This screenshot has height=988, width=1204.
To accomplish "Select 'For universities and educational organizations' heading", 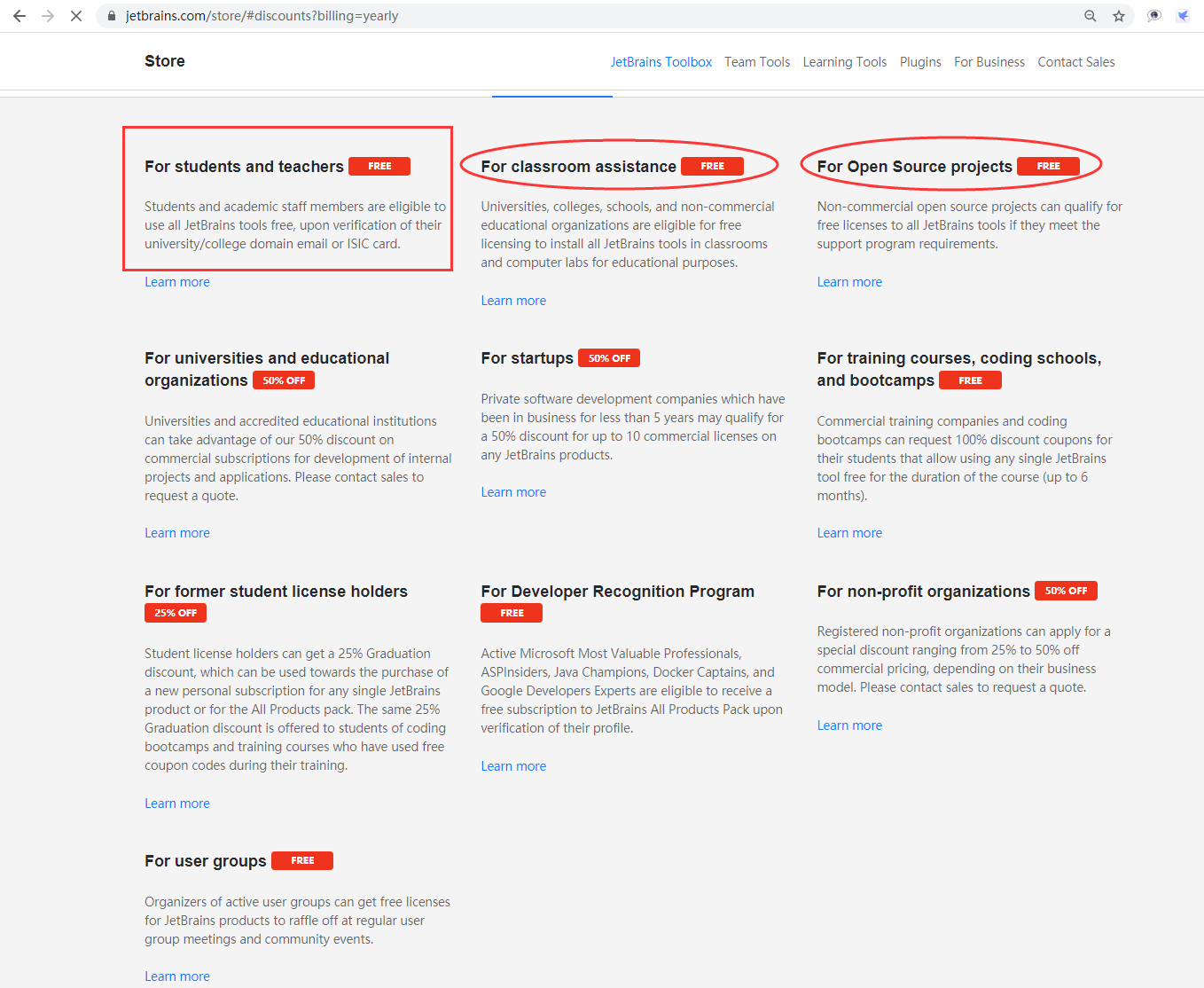I will click(267, 369).
